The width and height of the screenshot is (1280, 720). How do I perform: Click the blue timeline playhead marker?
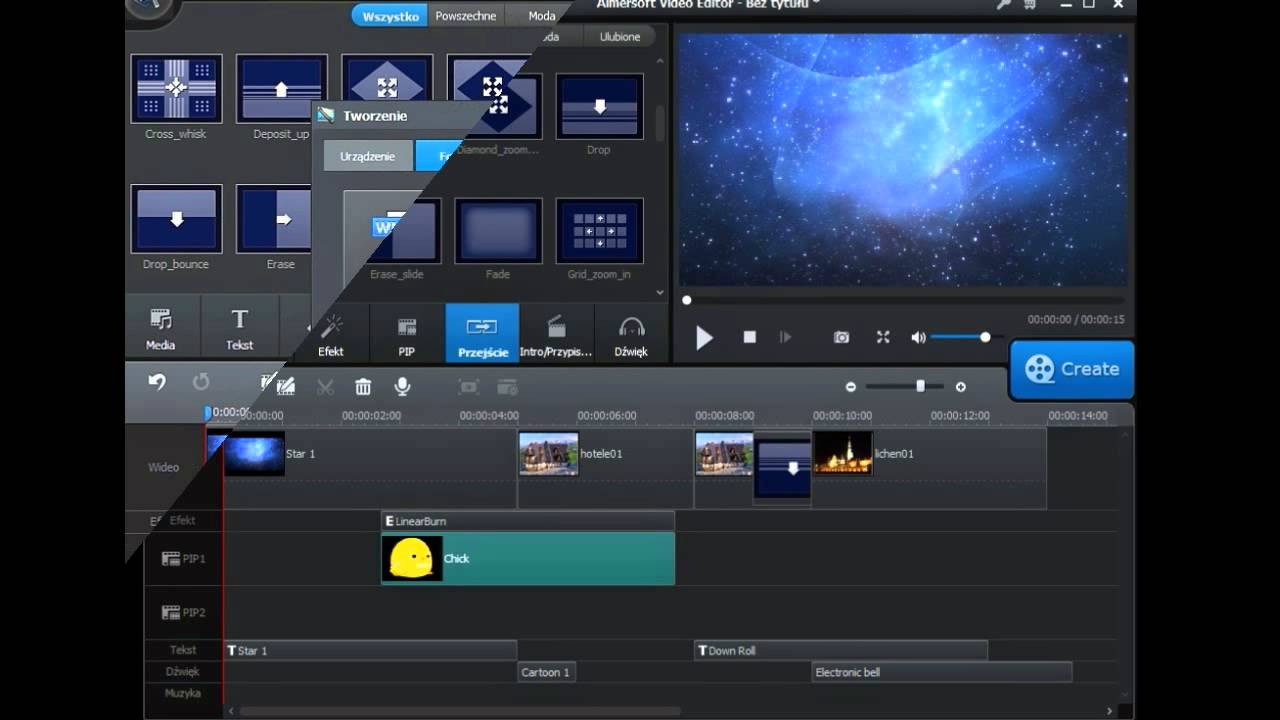point(208,412)
